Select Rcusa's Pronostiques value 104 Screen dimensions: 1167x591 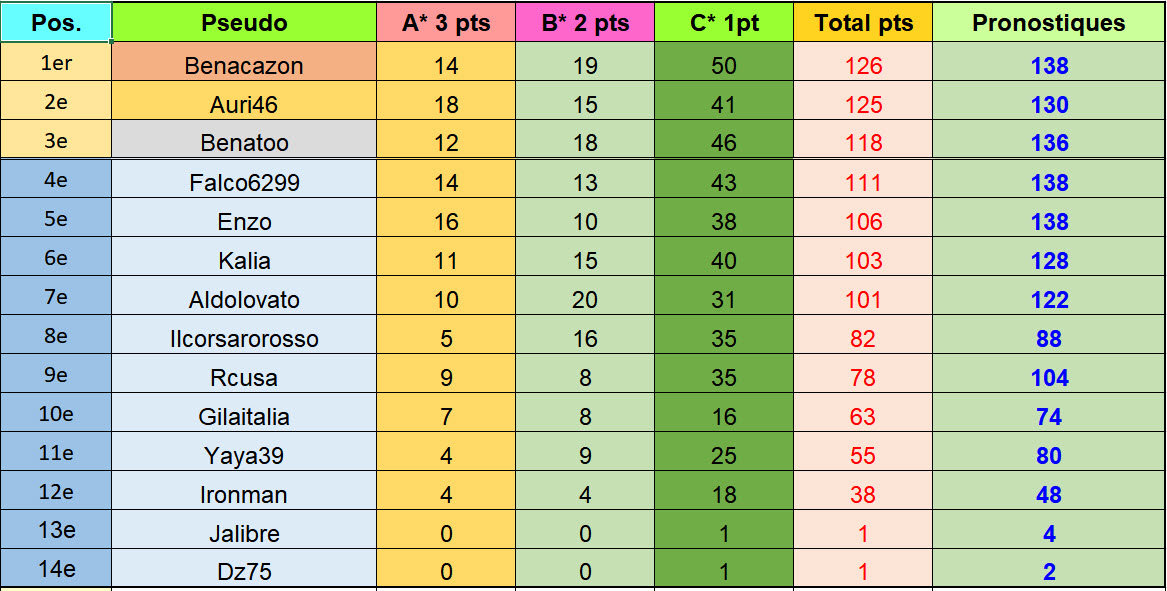[x=1049, y=378]
